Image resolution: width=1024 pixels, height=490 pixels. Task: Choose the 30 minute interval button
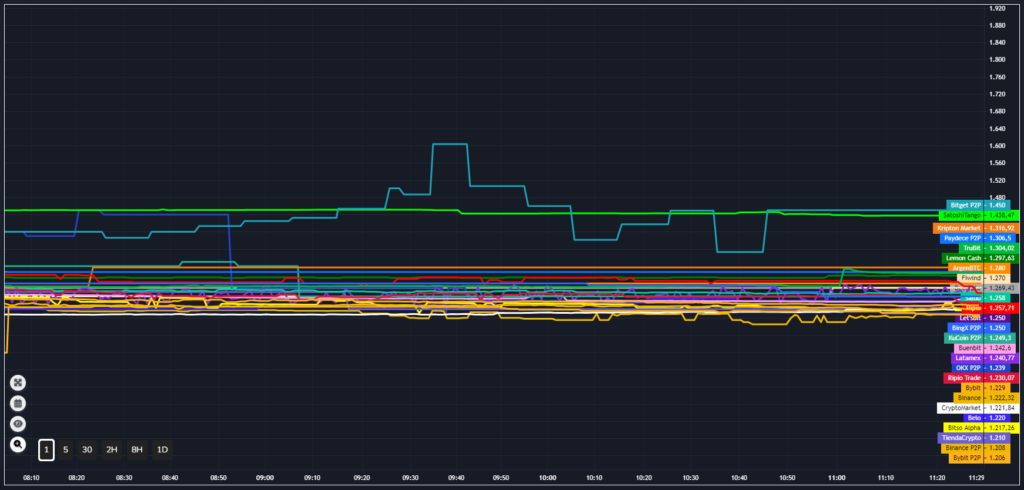(87, 450)
